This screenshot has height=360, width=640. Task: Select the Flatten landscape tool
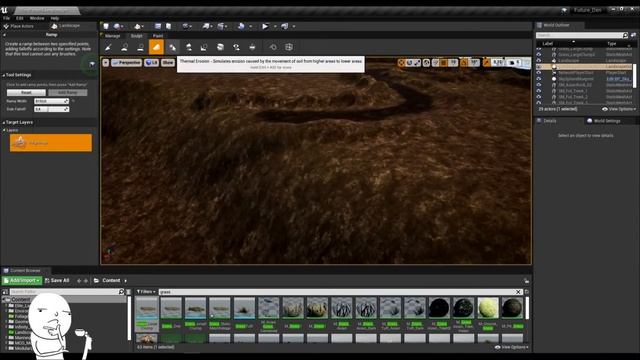140,47
